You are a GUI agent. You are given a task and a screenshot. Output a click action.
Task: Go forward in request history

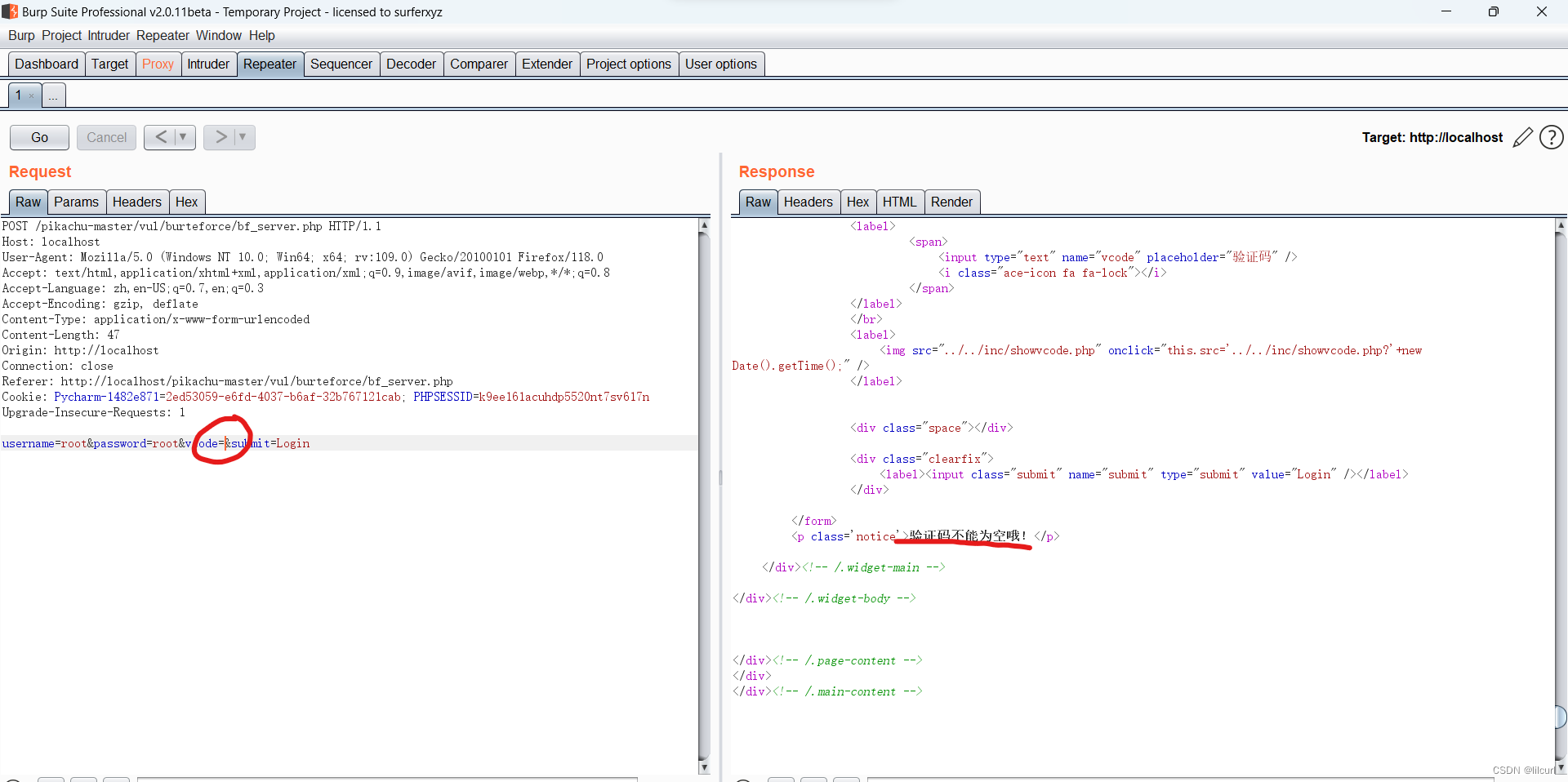point(220,137)
